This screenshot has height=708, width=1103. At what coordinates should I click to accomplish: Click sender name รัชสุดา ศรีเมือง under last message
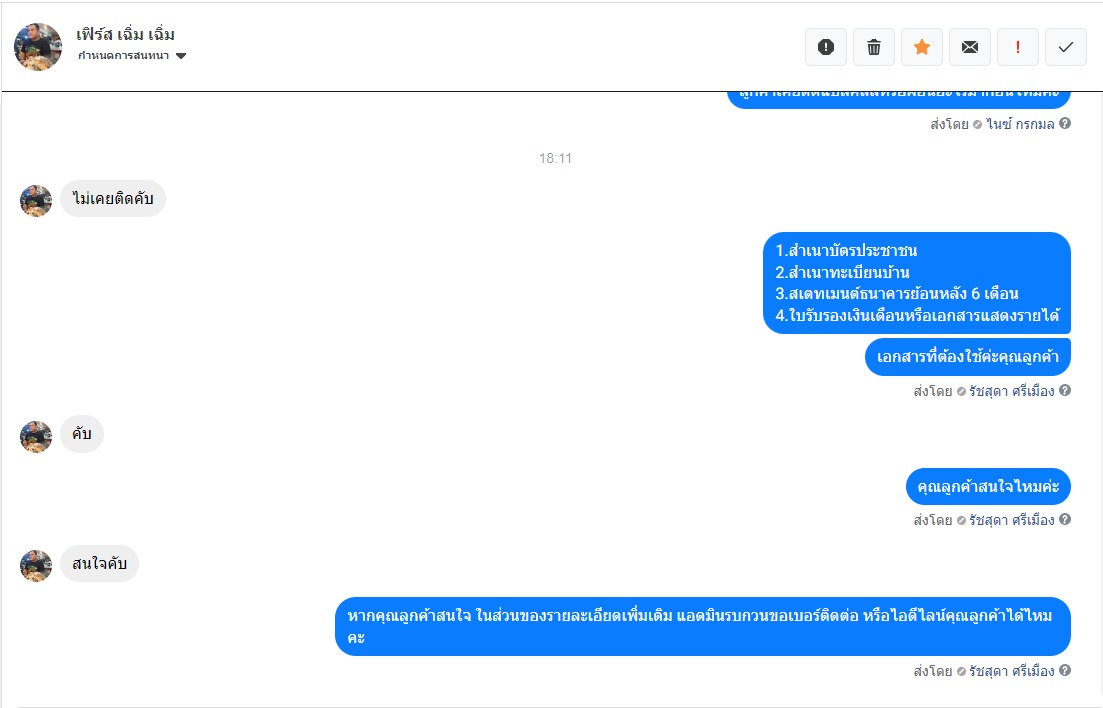pos(1012,671)
